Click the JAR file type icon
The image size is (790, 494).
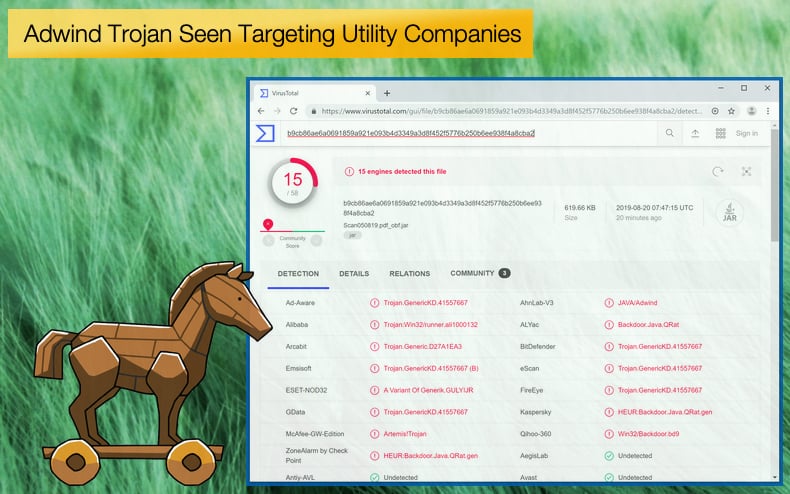pos(730,212)
